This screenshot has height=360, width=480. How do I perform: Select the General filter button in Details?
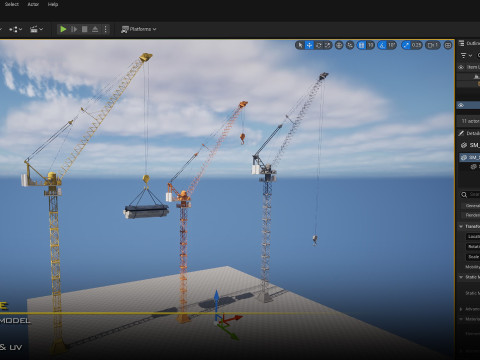click(472, 206)
